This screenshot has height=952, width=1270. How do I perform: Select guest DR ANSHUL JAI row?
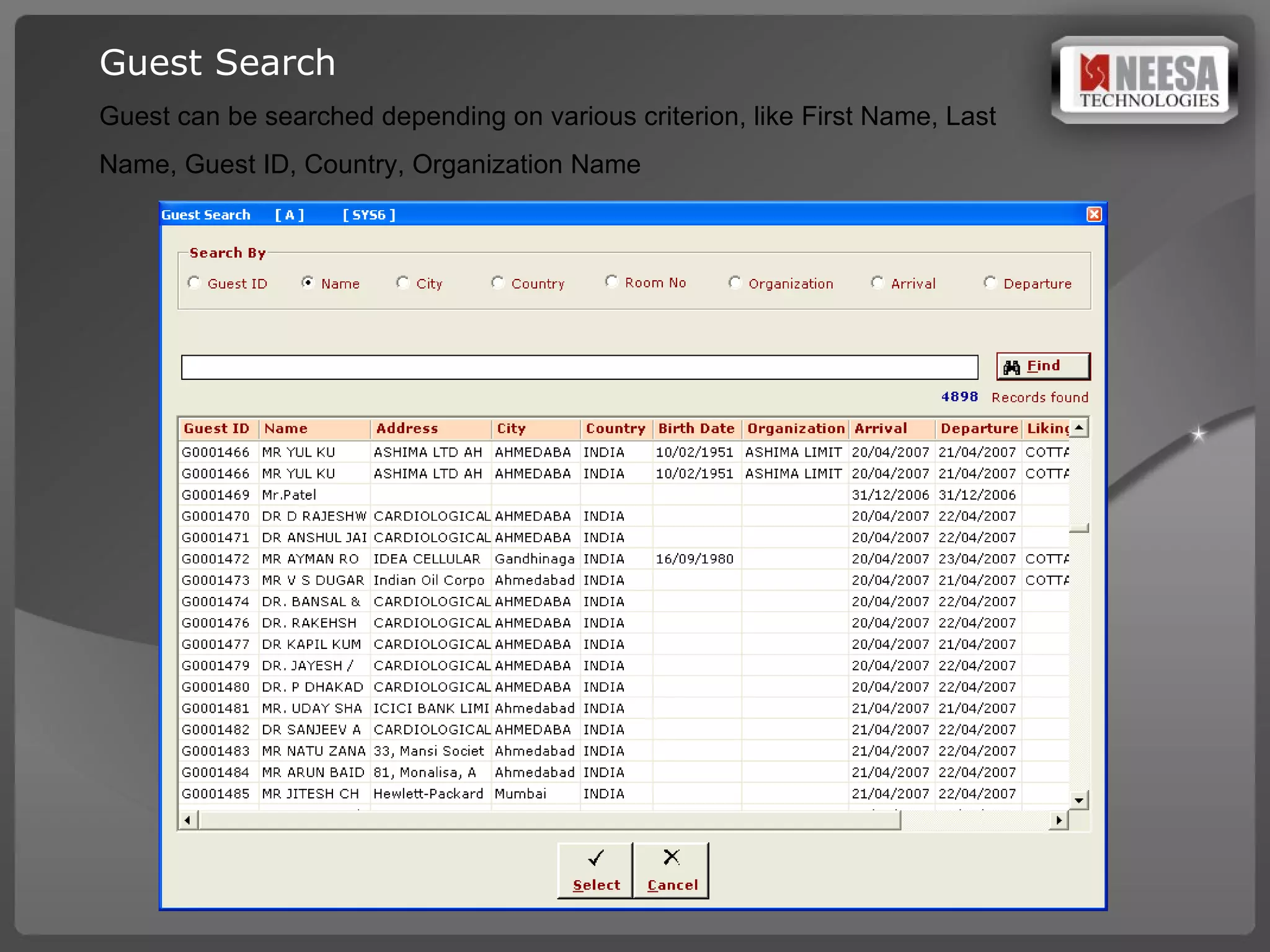click(624, 537)
